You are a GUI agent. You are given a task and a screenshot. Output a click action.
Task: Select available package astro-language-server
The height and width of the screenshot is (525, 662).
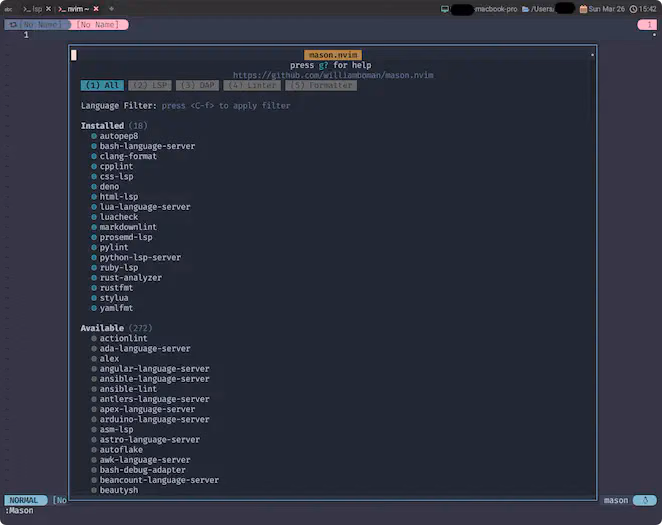(149, 439)
